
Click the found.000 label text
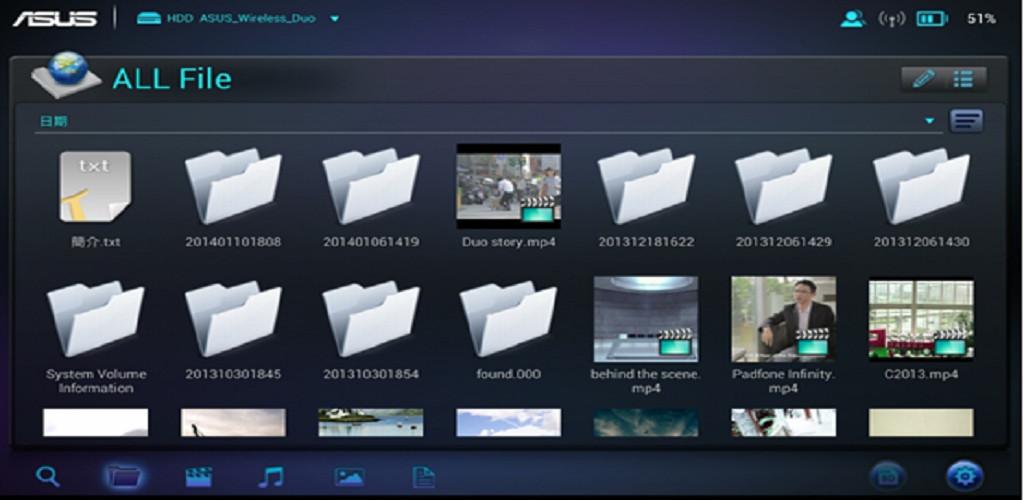click(x=509, y=374)
